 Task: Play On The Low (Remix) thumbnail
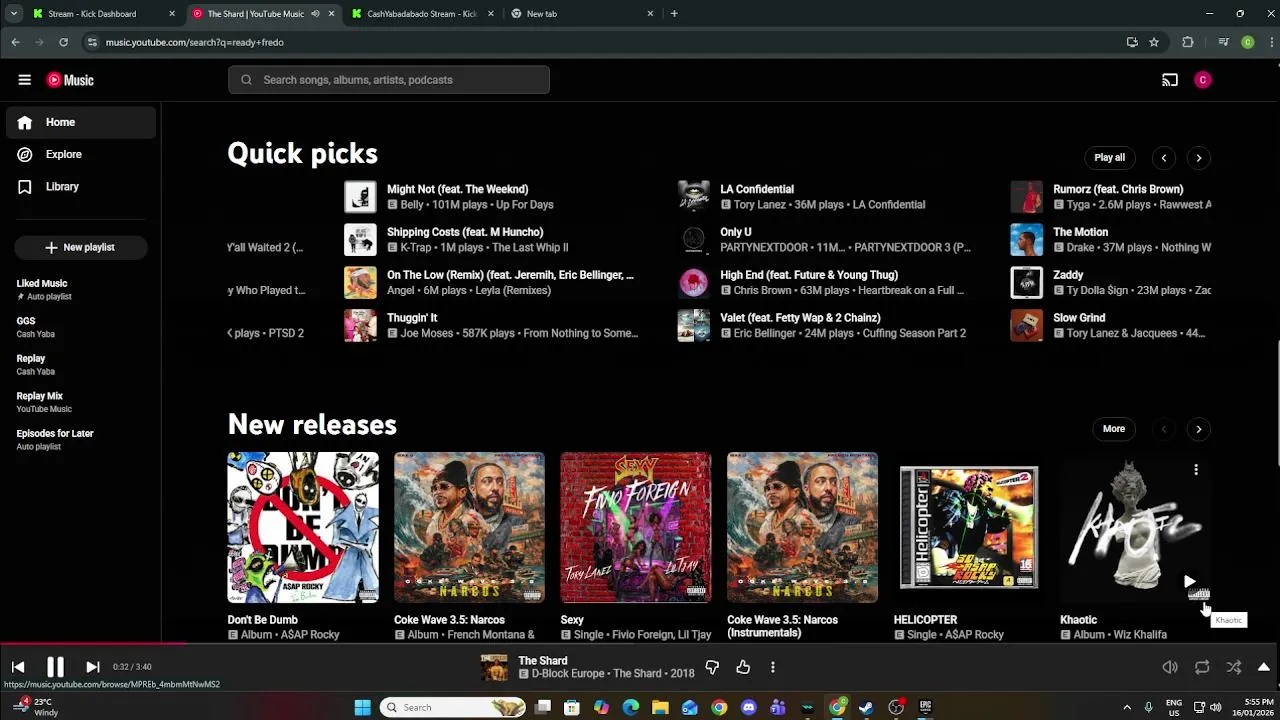coord(360,283)
